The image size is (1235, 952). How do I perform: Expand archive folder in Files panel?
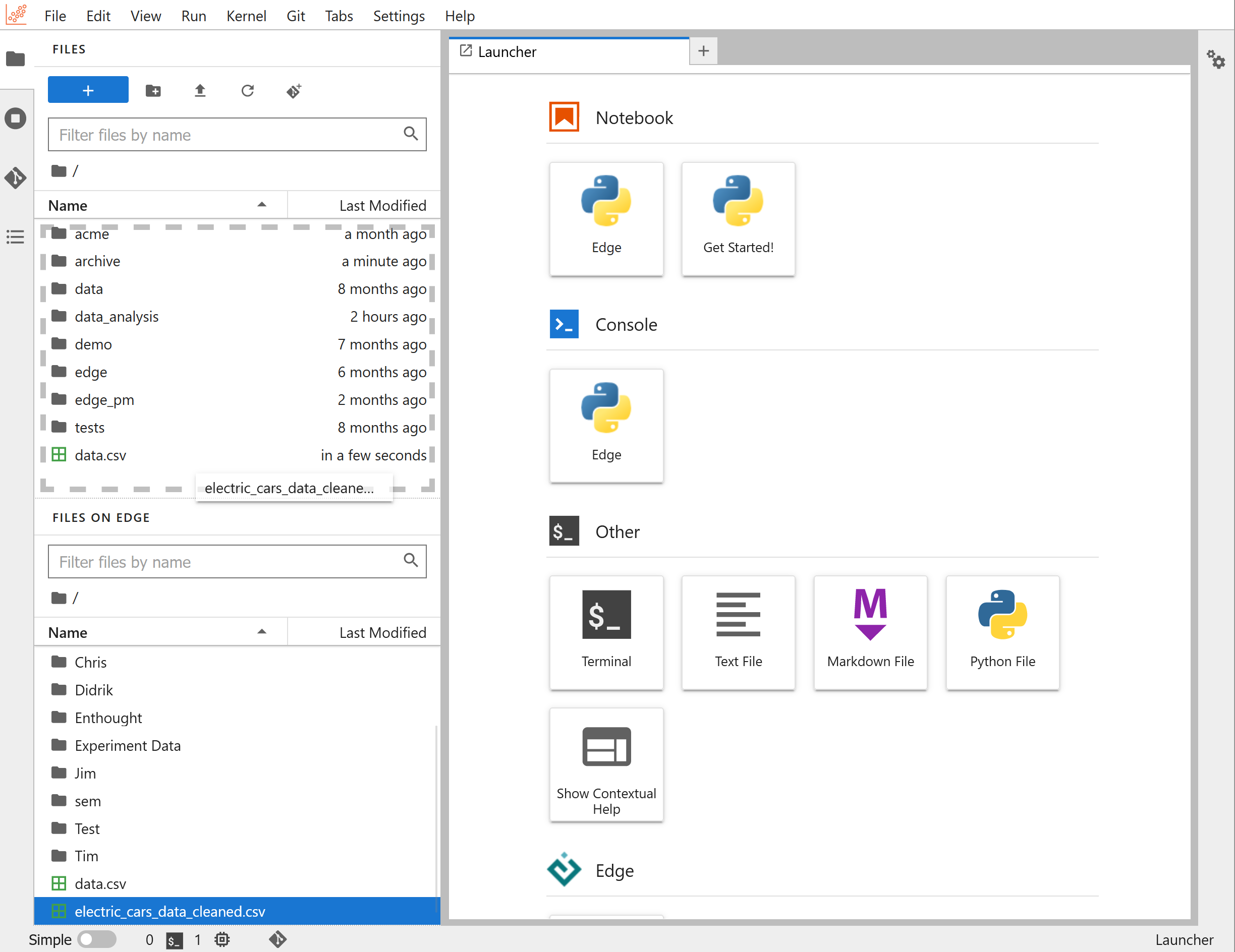click(x=97, y=261)
